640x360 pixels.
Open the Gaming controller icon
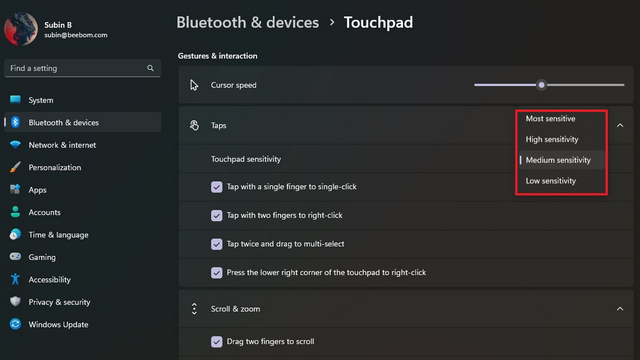[x=16, y=257]
